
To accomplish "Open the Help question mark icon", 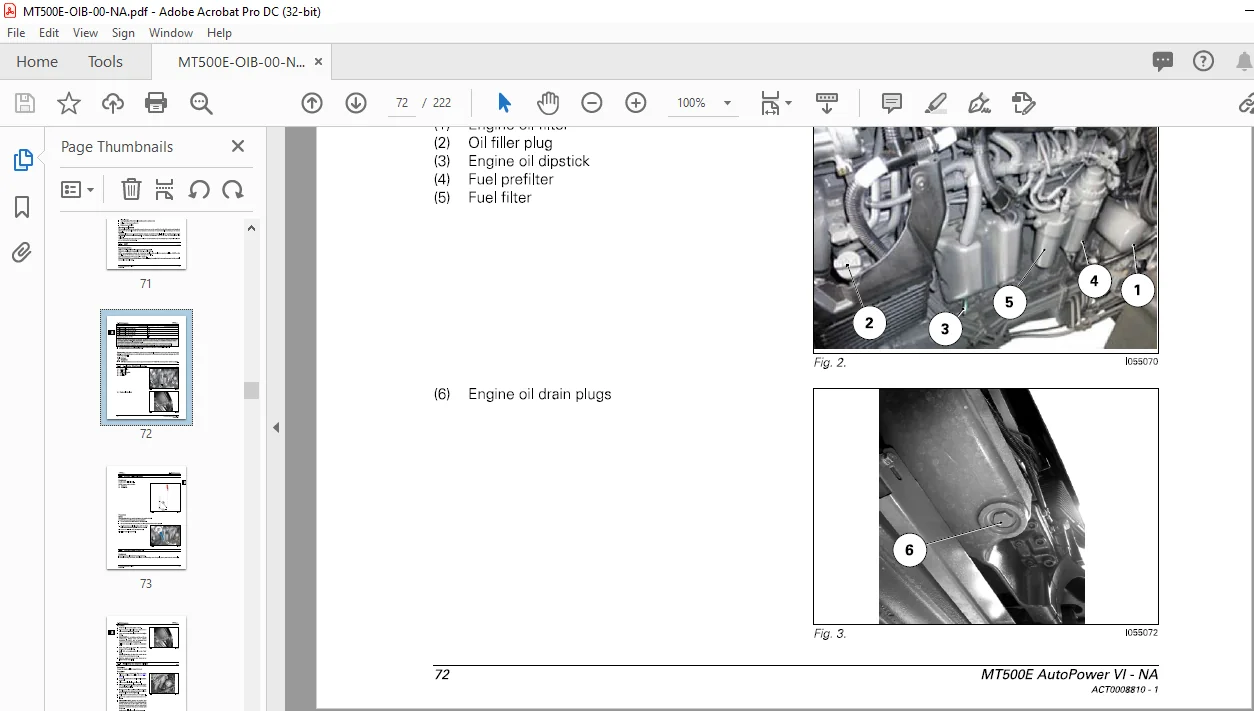I will pos(1204,61).
